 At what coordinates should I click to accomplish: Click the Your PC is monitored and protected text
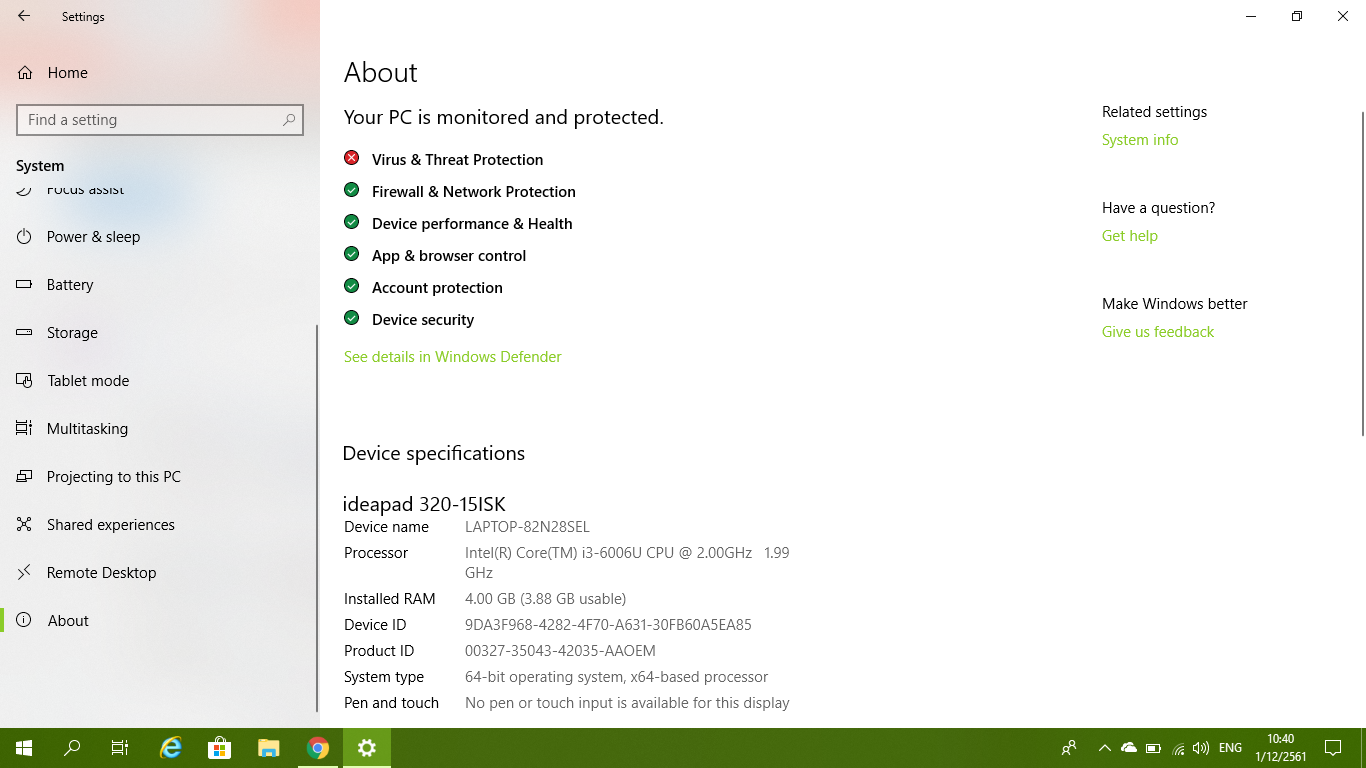503,117
